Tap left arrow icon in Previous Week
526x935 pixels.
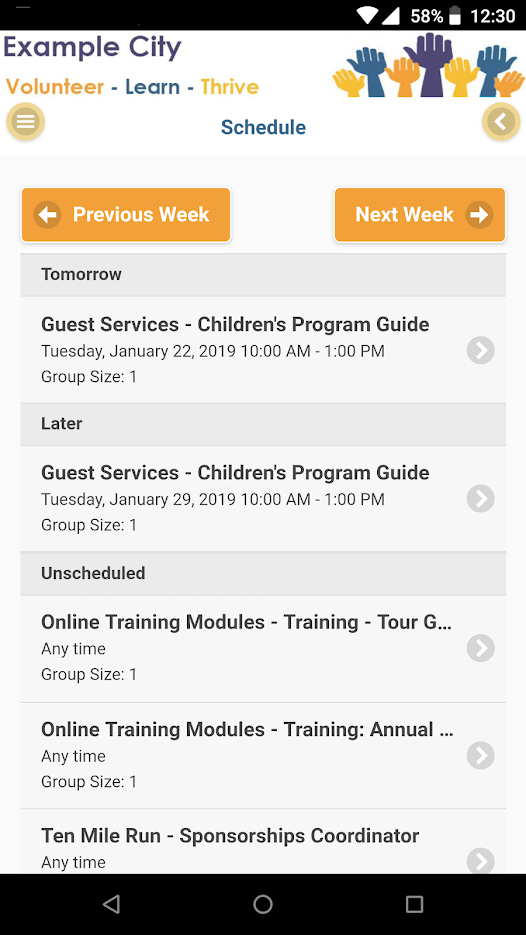click(47, 215)
